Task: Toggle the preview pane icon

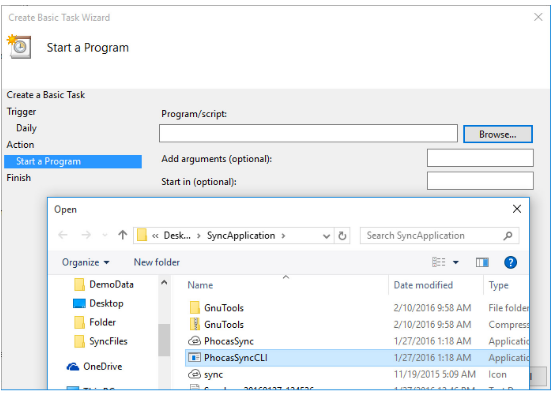Action: [482, 262]
